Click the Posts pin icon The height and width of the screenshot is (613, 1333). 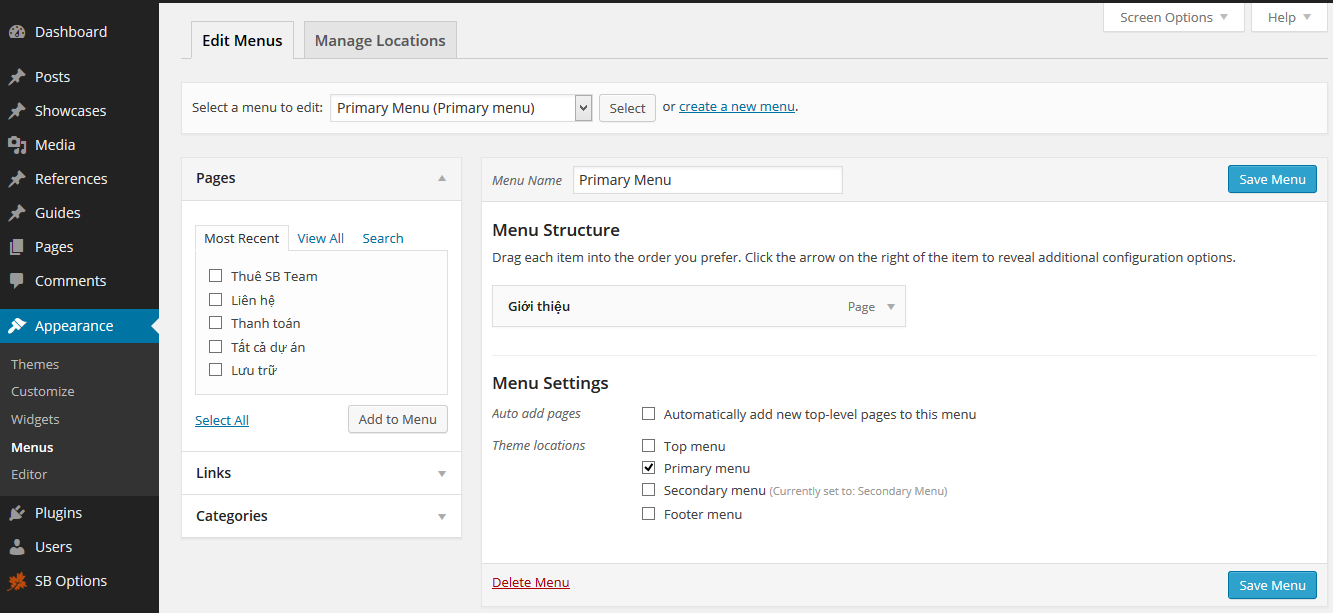17,77
